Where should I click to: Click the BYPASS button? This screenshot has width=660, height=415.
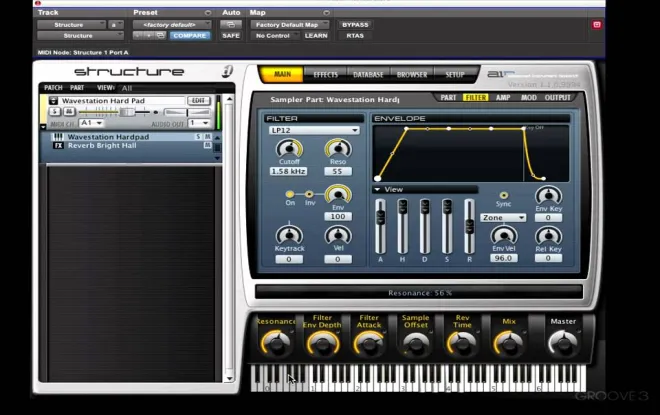coord(355,25)
